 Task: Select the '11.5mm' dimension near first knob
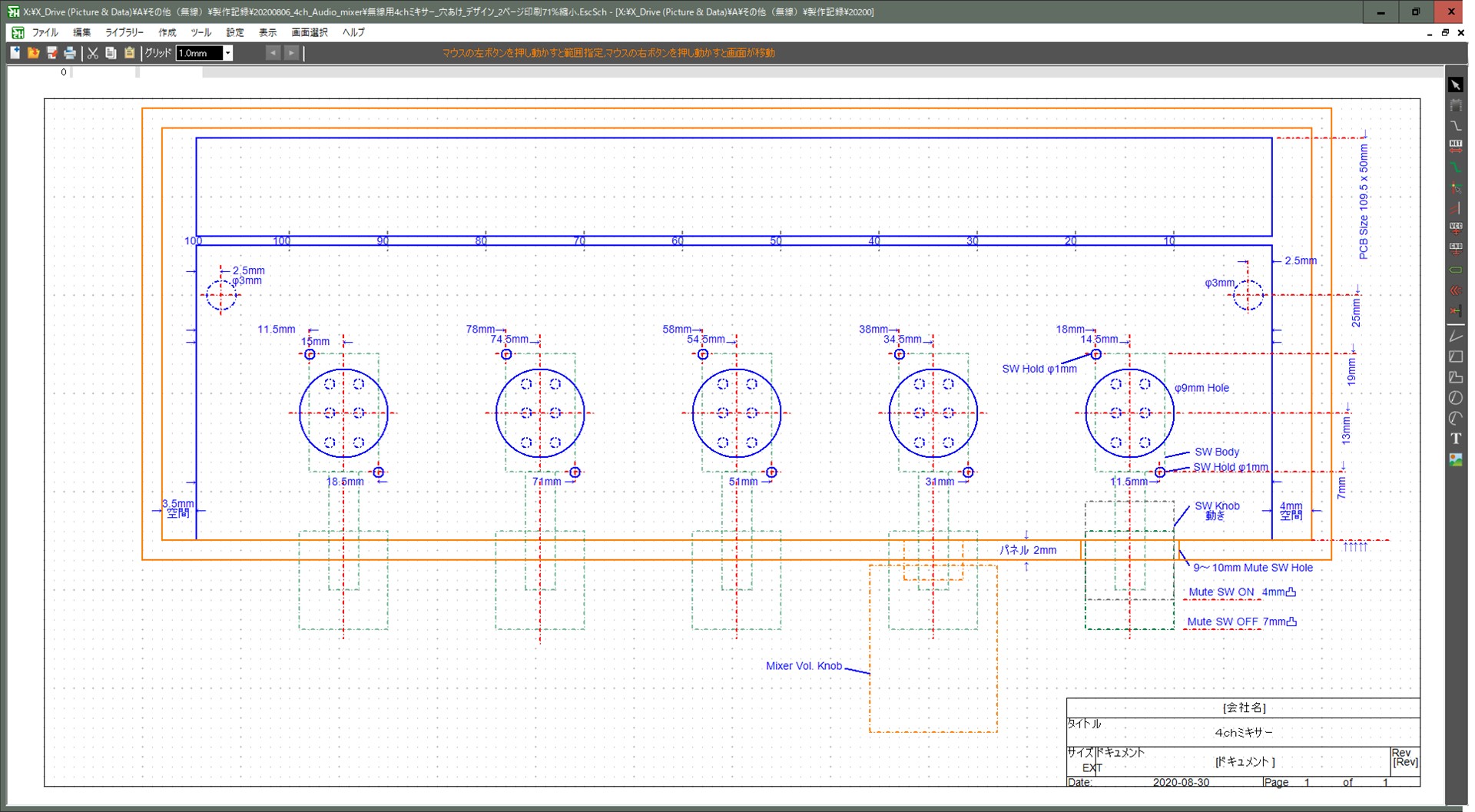(276, 329)
